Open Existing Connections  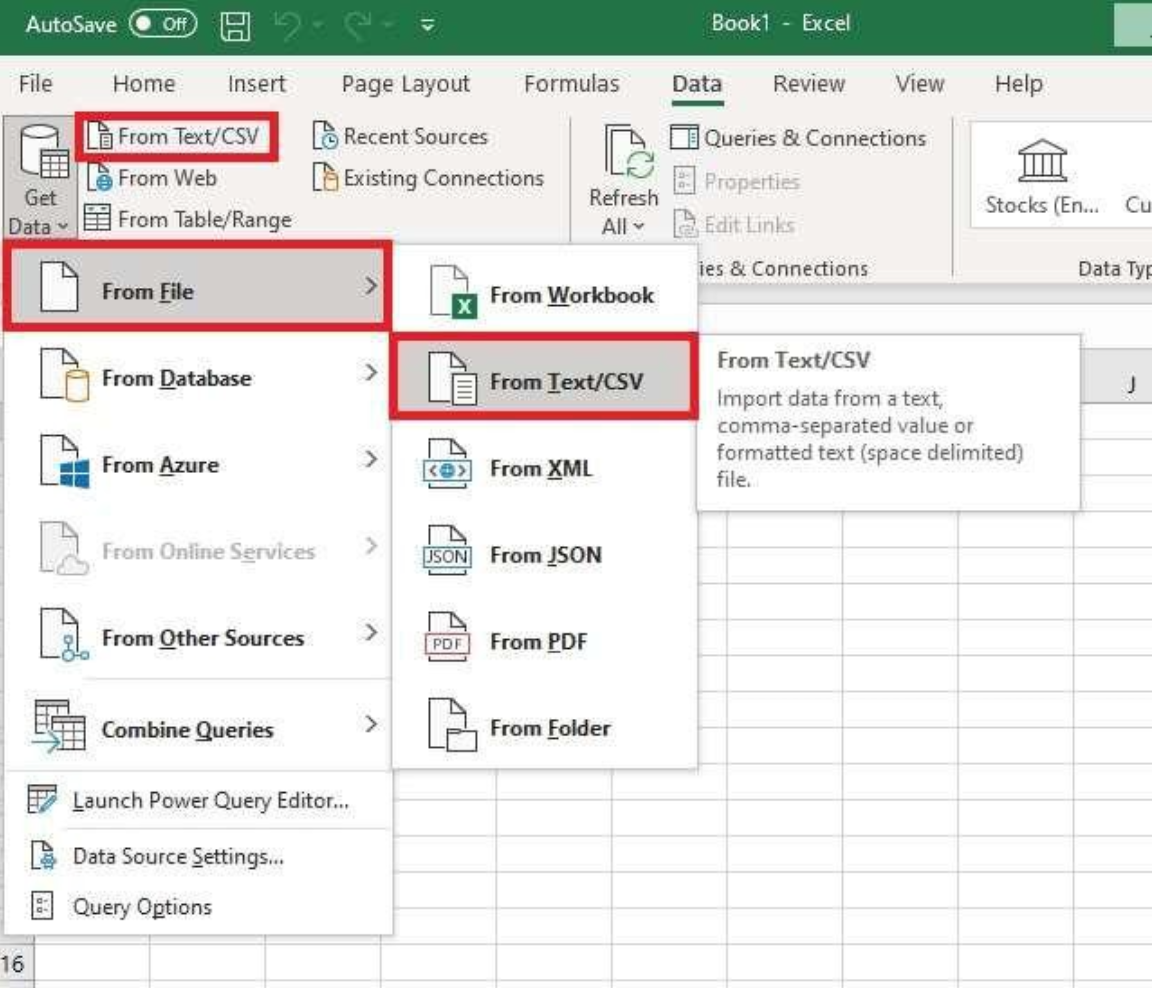[428, 179]
